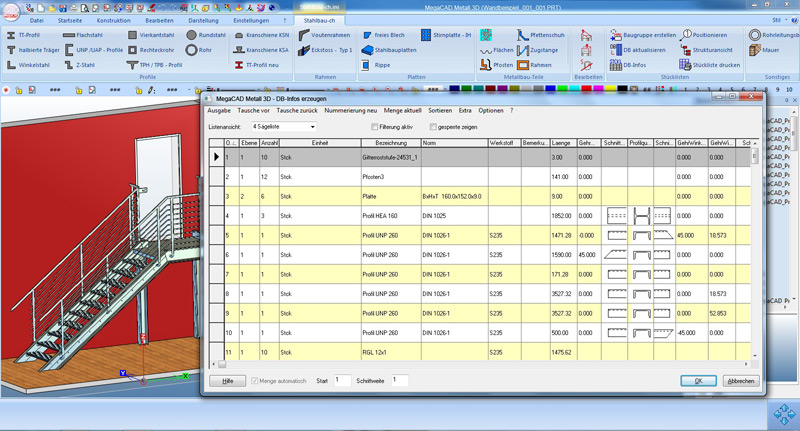This screenshot has height=431, width=800.
Task: Click the OK button
Action: [x=697, y=381]
